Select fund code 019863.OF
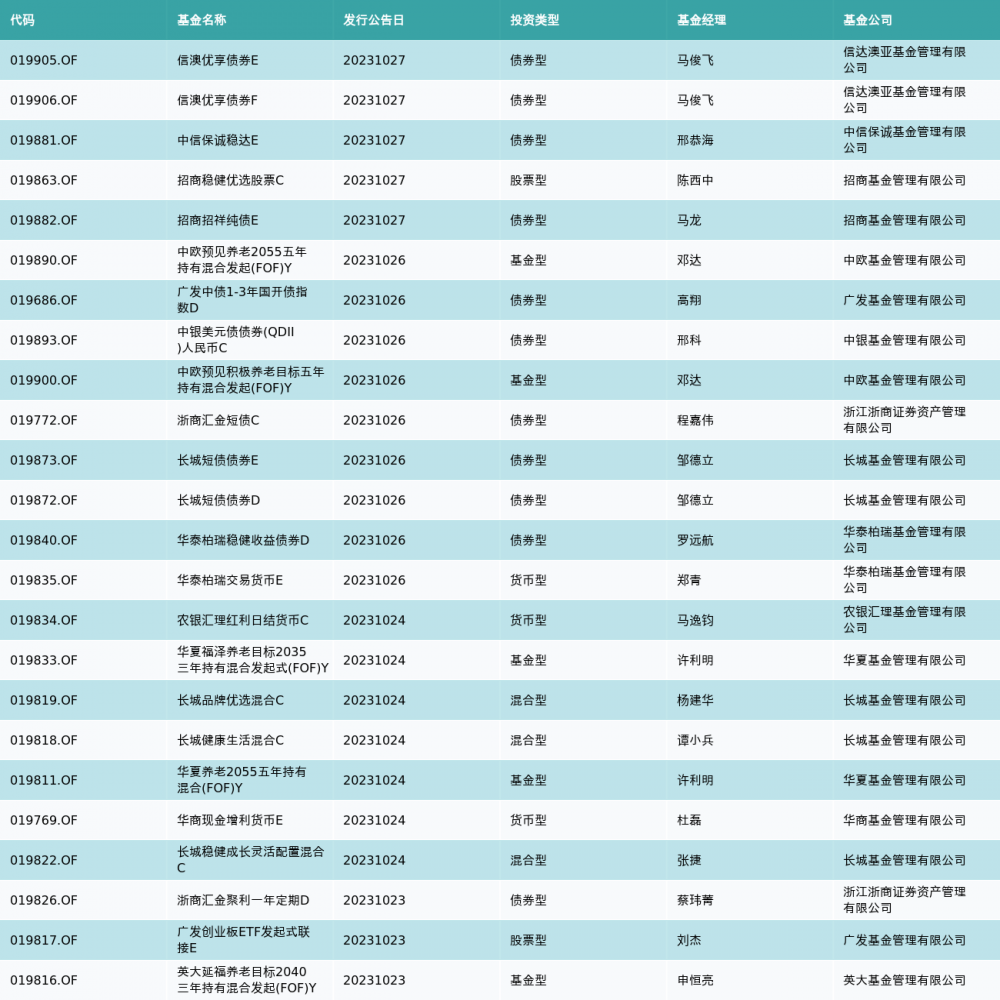The width and height of the screenshot is (1000, 1000). [x=43, y=180]
